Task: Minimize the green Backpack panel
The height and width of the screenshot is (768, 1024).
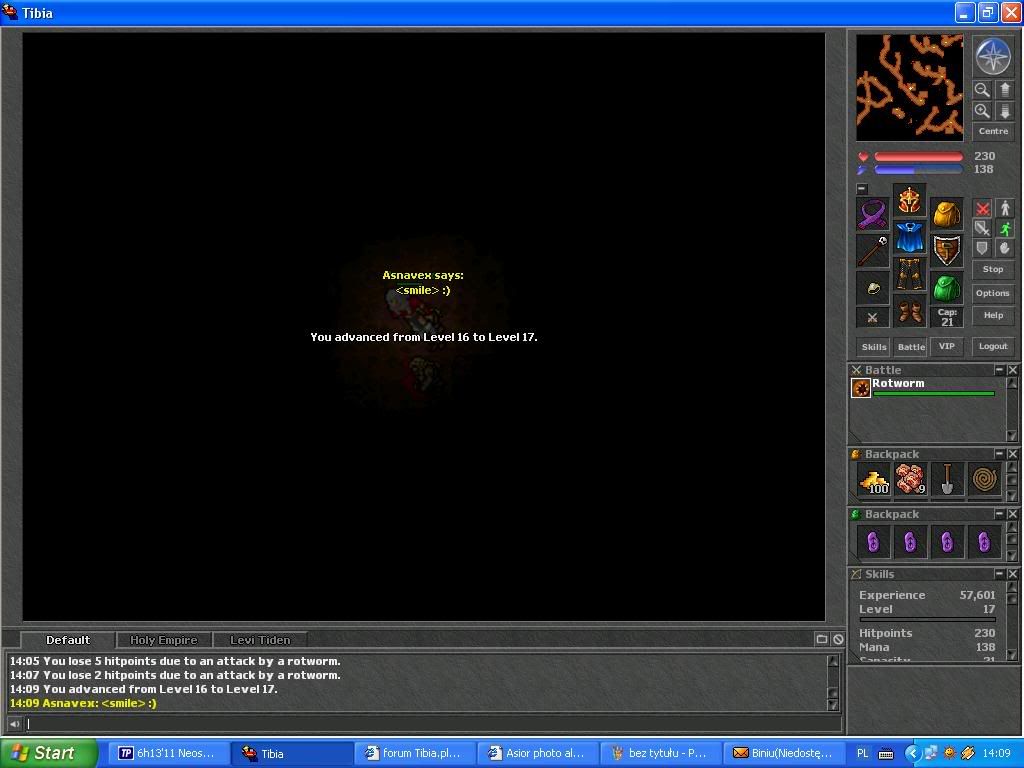Action: (999, 514)
